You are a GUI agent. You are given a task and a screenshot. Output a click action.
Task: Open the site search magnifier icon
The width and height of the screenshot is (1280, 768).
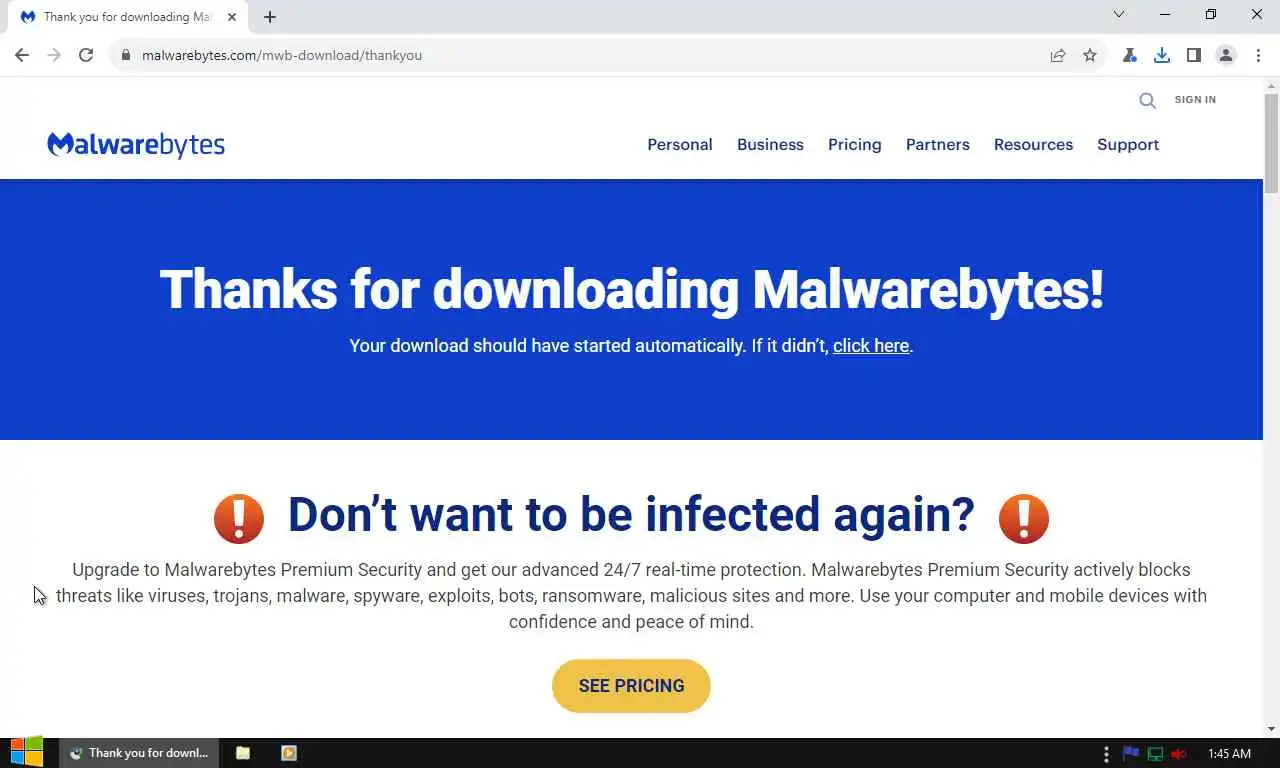point(1147,100)
